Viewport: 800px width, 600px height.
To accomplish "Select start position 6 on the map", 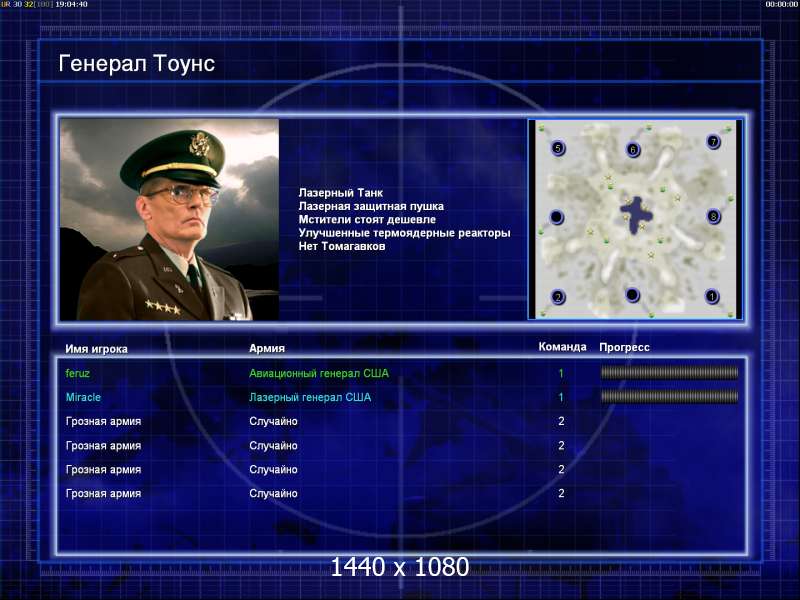I will [633, 150].
